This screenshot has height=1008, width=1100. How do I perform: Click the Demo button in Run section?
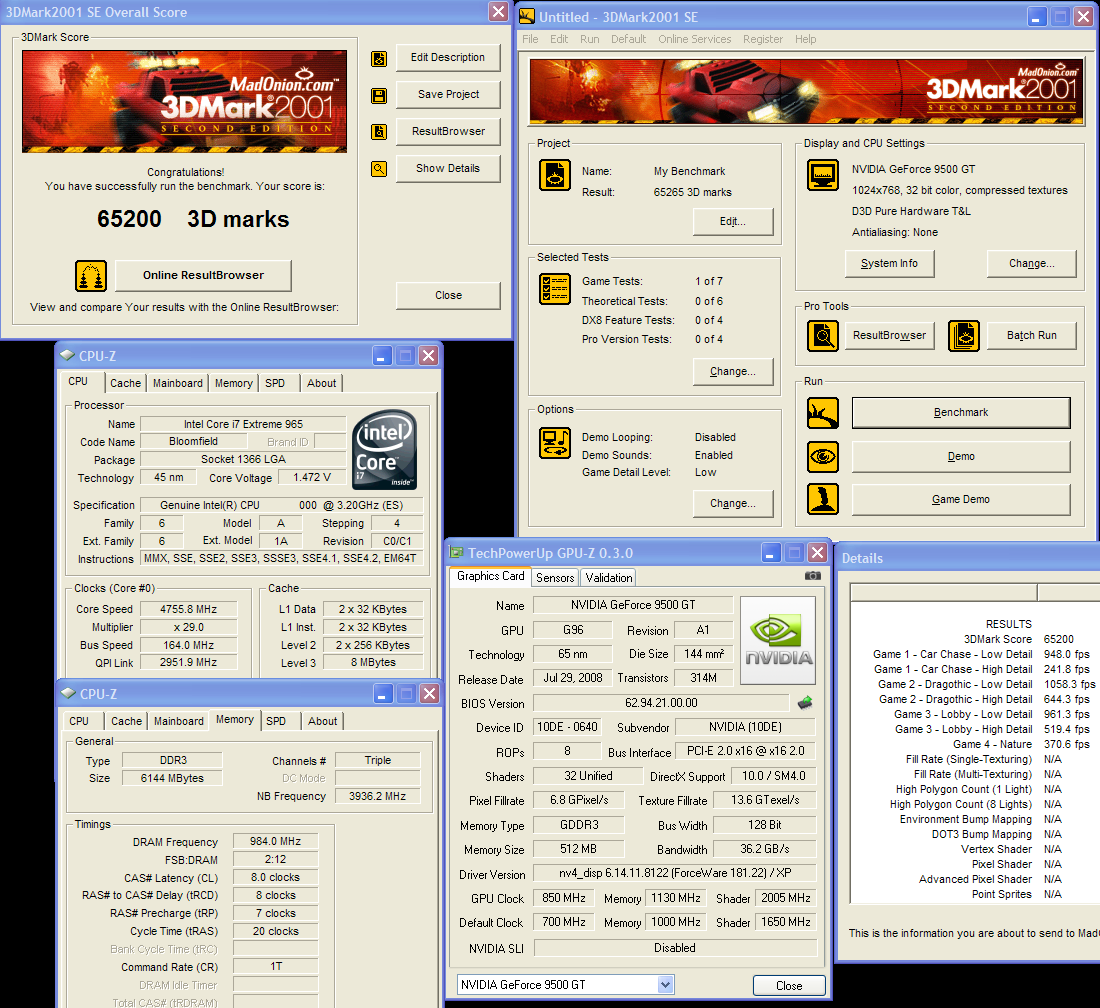click(961, 457)
